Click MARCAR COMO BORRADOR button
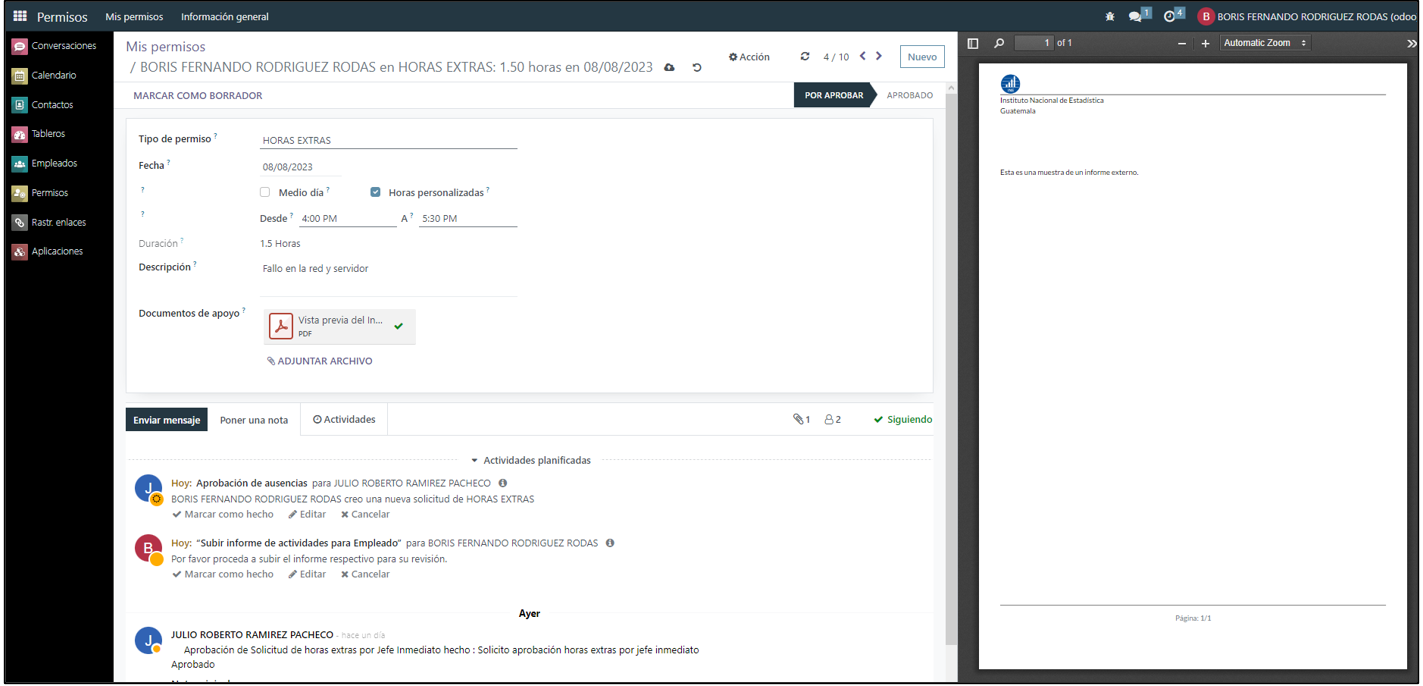This screenshot has width=1423, height=686. (x=198, y=96)
